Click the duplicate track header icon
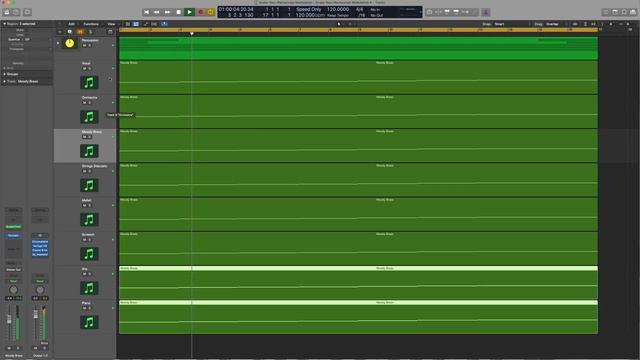The width and height of the screenshot is (640, 360). pyautogui.click(x=69, y=32)
